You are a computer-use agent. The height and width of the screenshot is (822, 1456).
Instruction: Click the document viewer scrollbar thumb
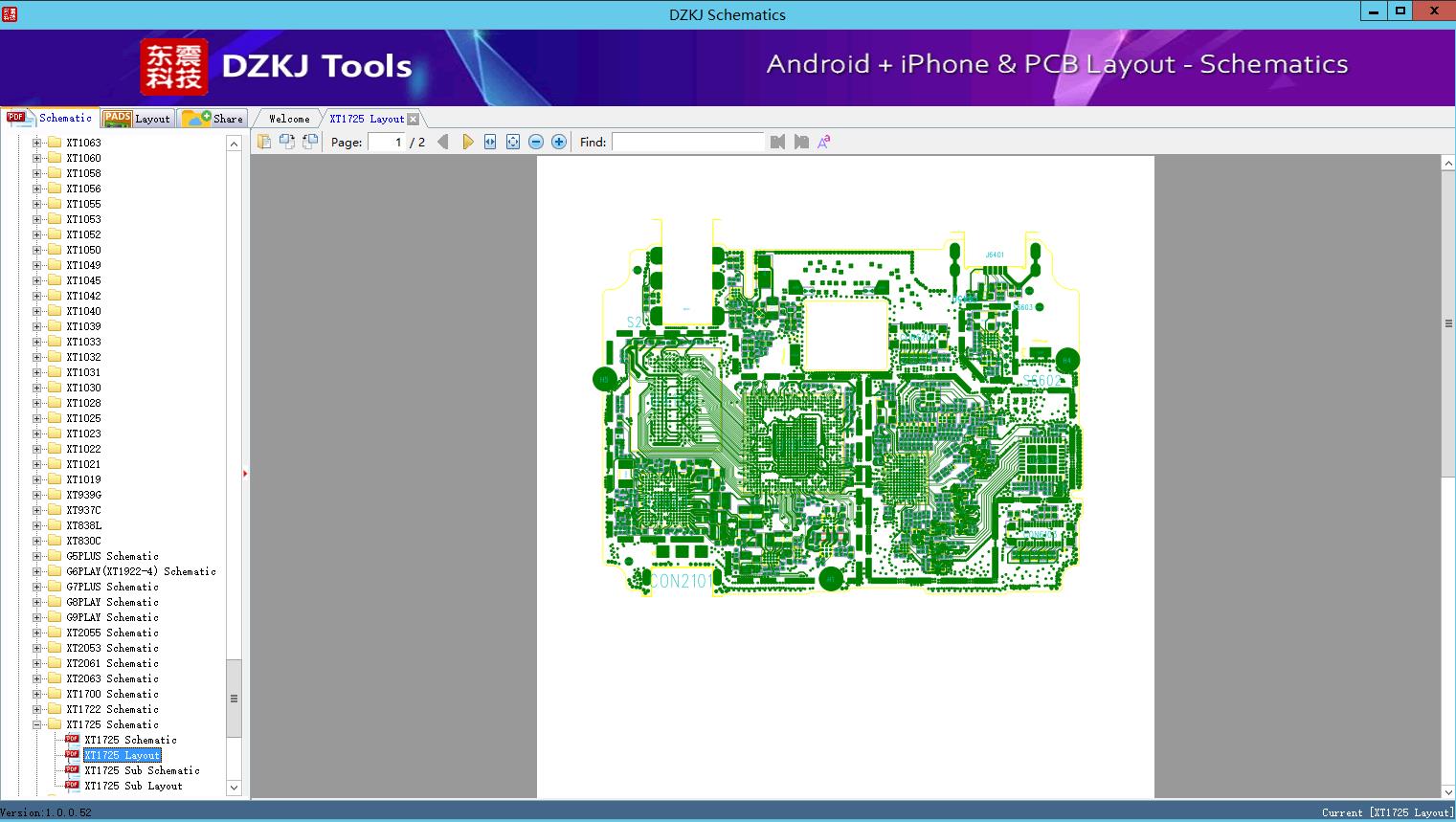pos(1448,323)
